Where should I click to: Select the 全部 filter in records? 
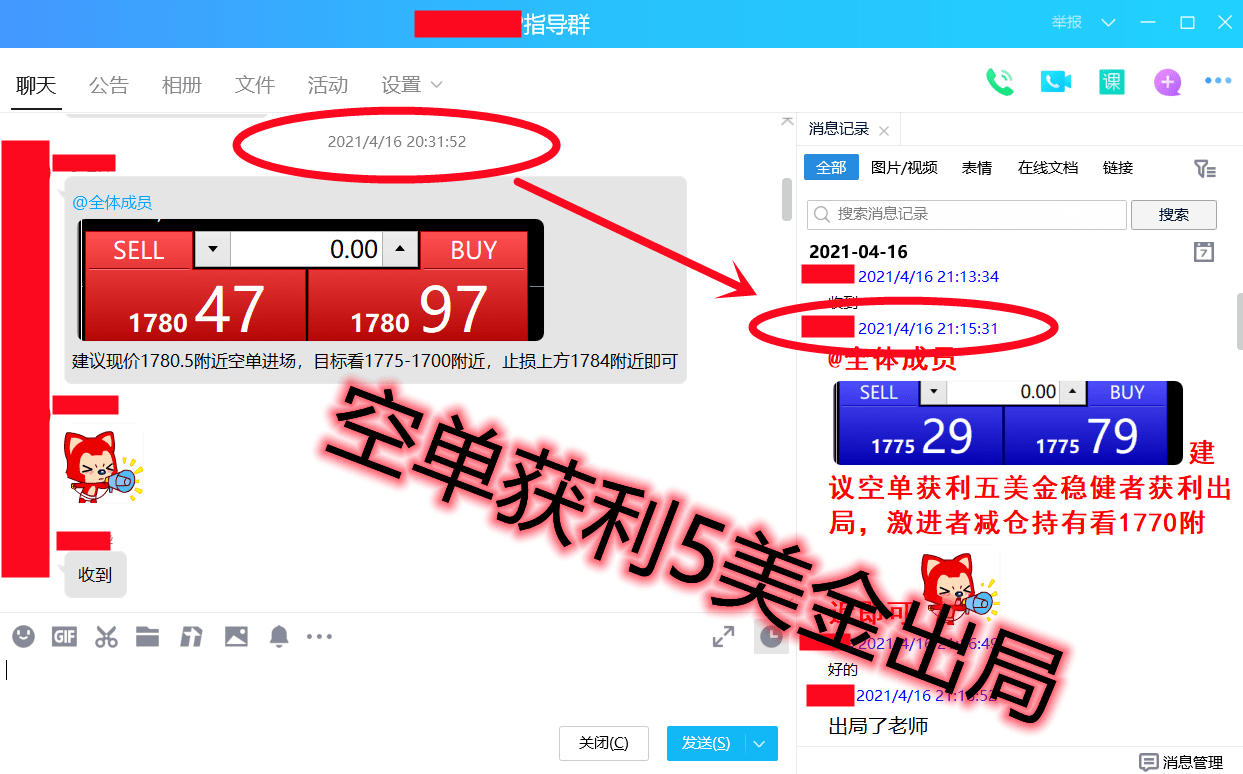(831, 167)
